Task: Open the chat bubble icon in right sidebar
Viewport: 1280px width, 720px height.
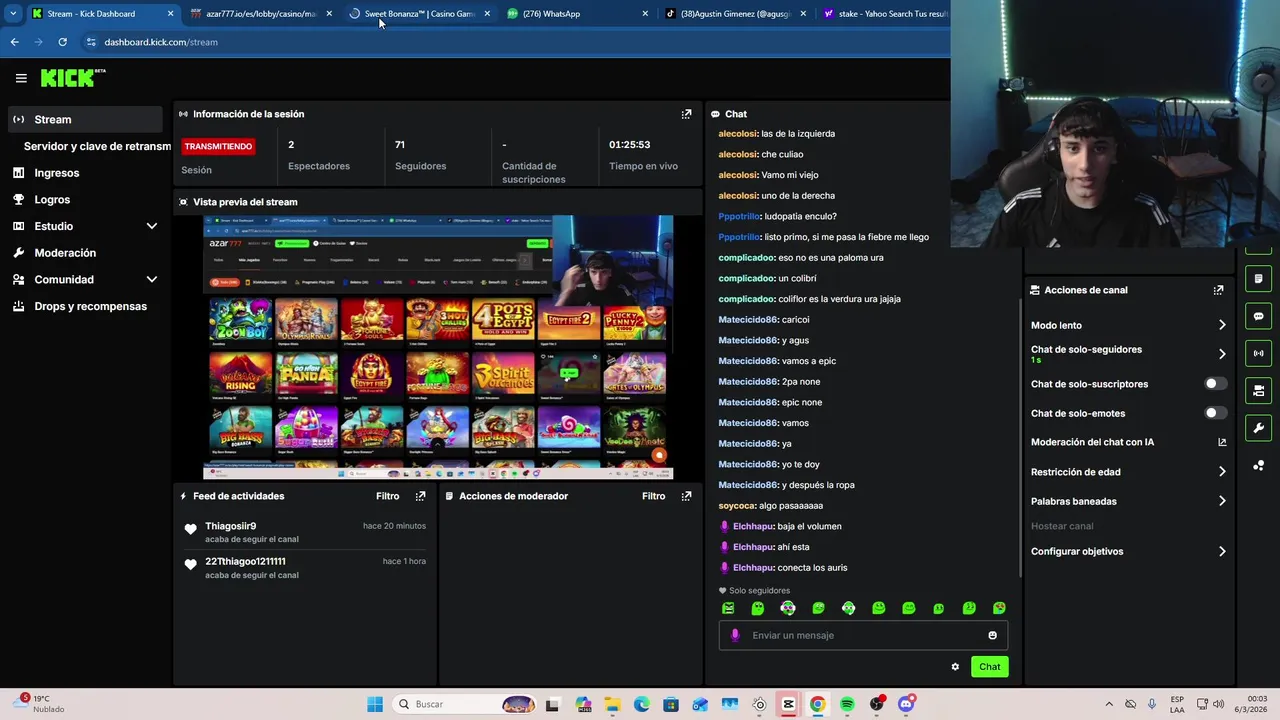Action: [x=1258, y=316]
